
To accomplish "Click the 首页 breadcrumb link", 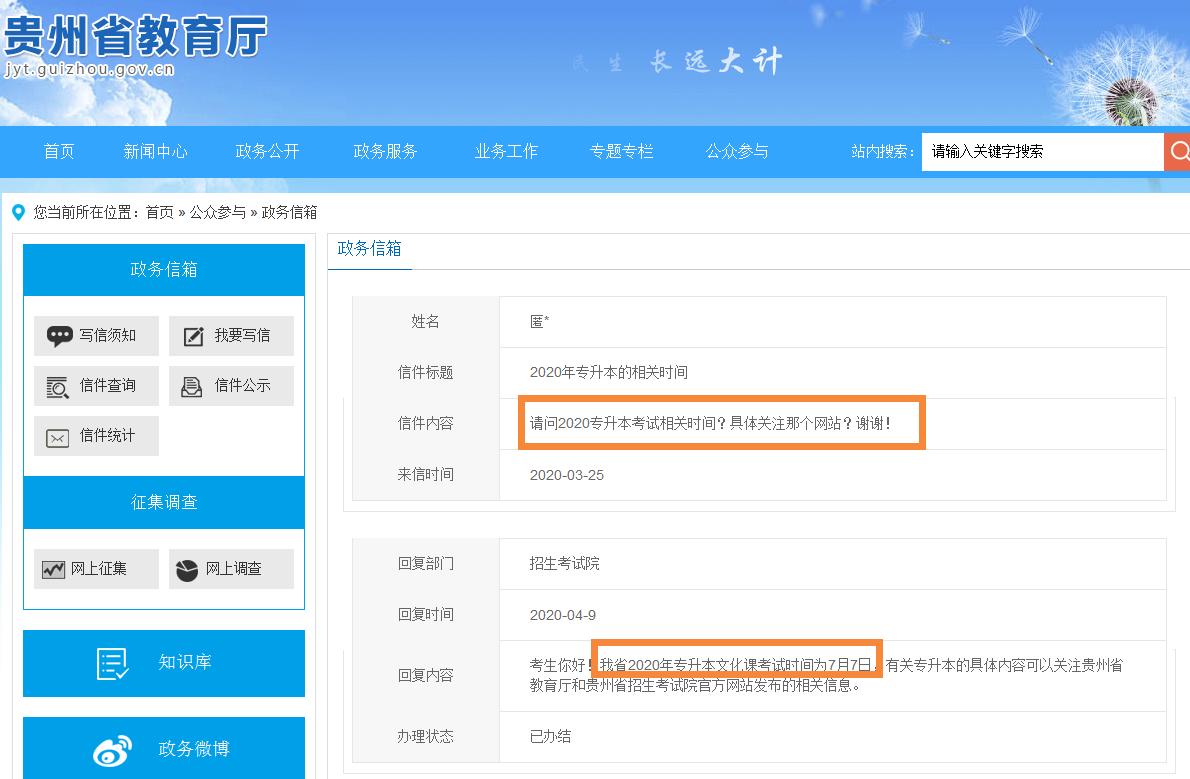I will pos(159,212).
